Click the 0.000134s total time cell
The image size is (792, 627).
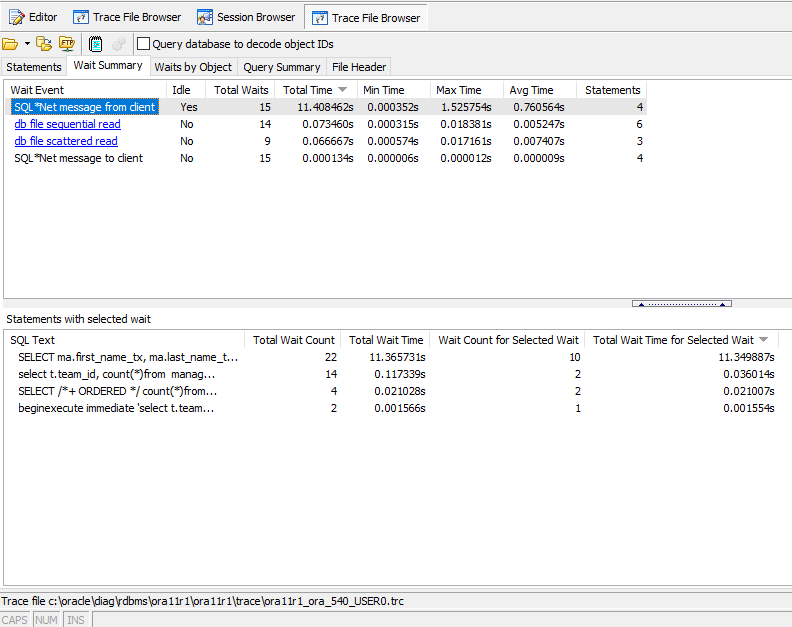328,158
